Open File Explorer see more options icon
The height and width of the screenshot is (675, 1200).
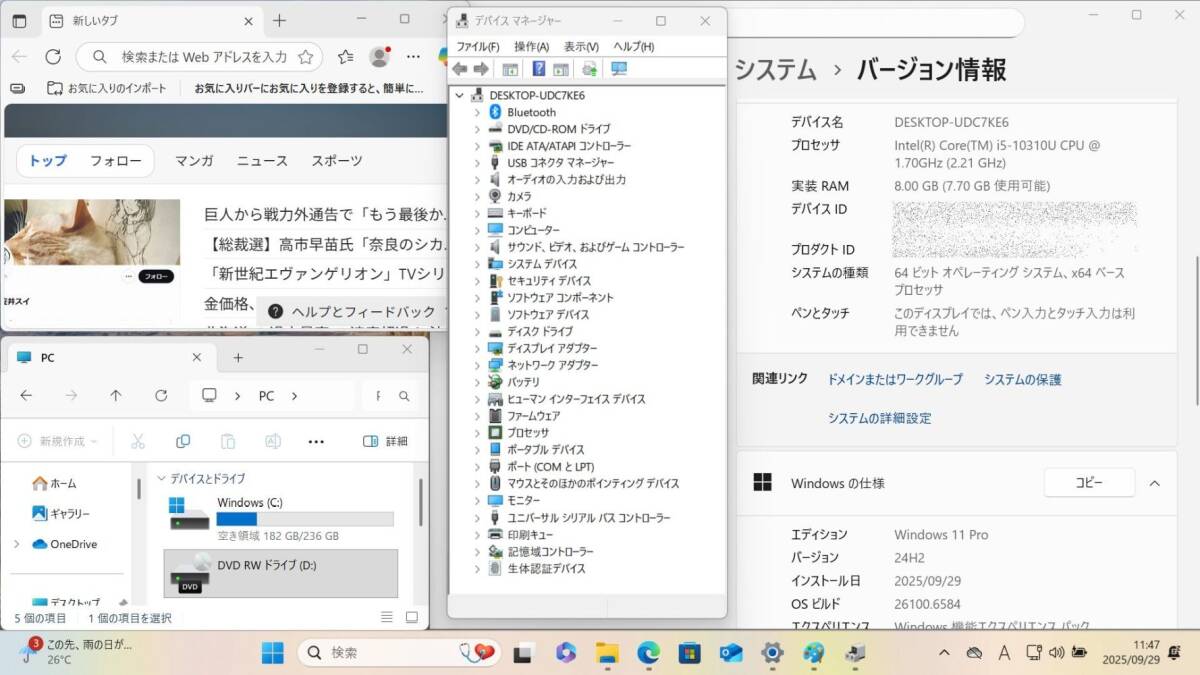click(316, 441)
